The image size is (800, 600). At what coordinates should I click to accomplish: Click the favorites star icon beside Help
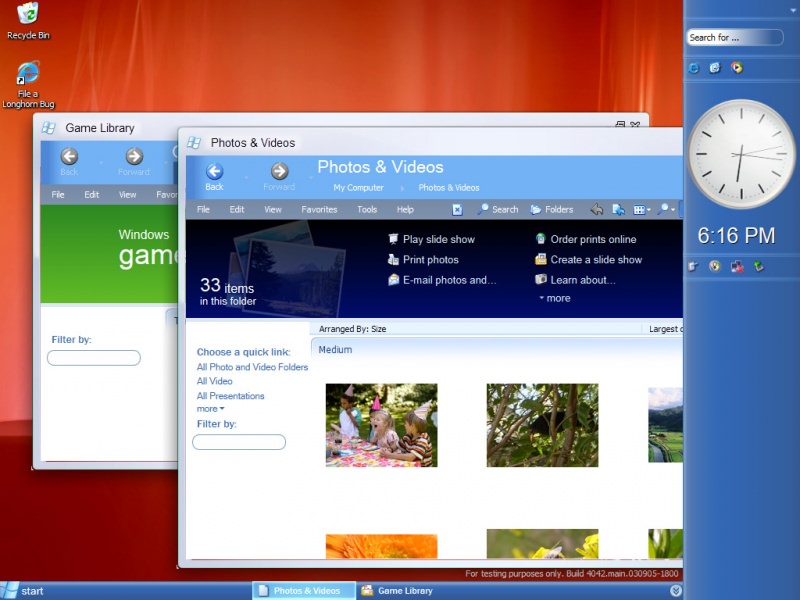click(457, 209)
